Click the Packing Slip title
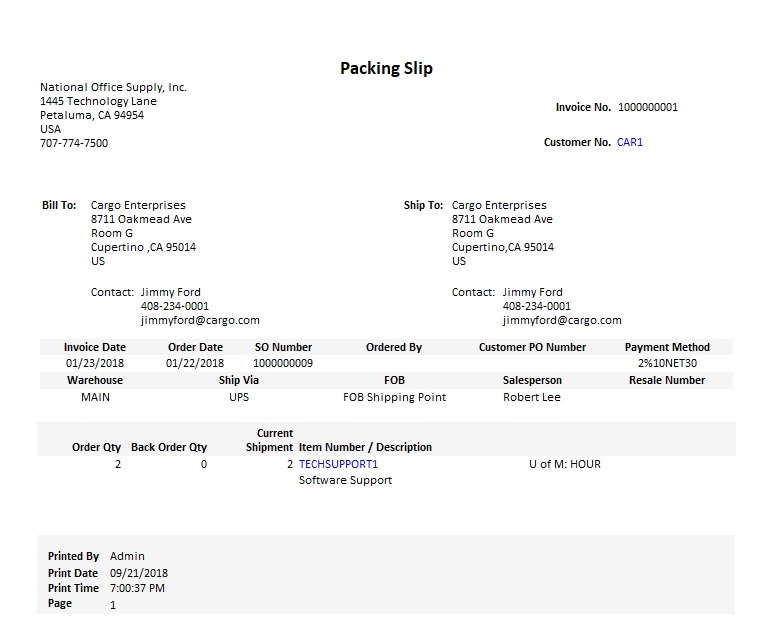765x617 pixels. pyautogui.click(x=386, y=68)
